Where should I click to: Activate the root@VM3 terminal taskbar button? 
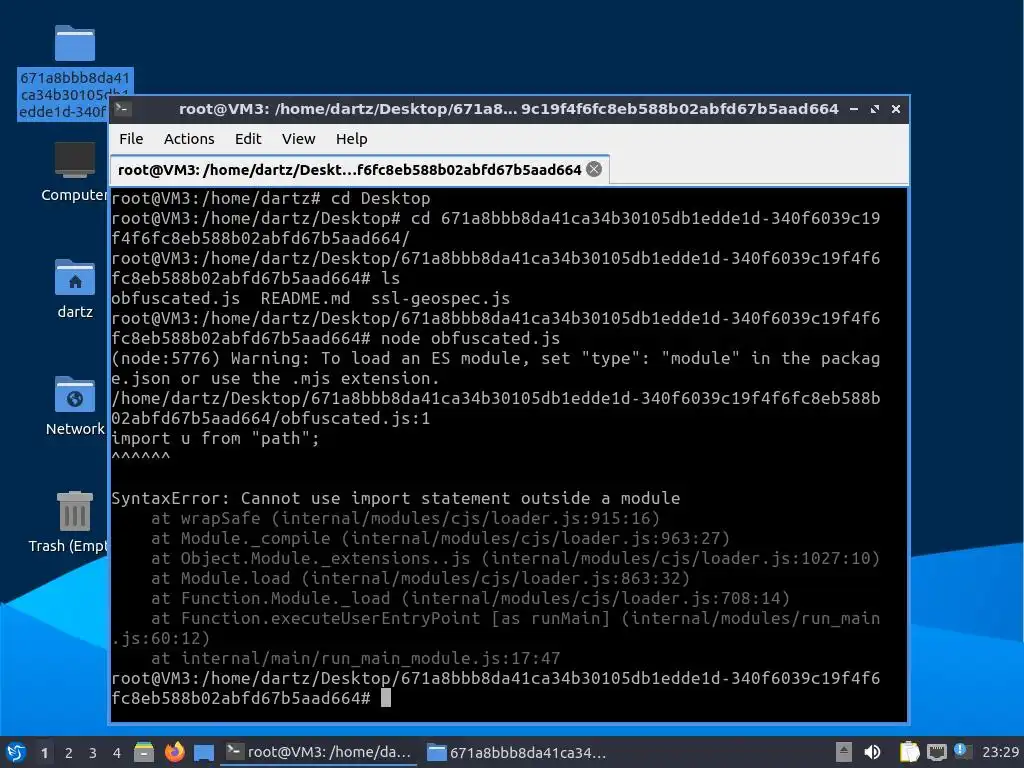[x=320, y=752]
